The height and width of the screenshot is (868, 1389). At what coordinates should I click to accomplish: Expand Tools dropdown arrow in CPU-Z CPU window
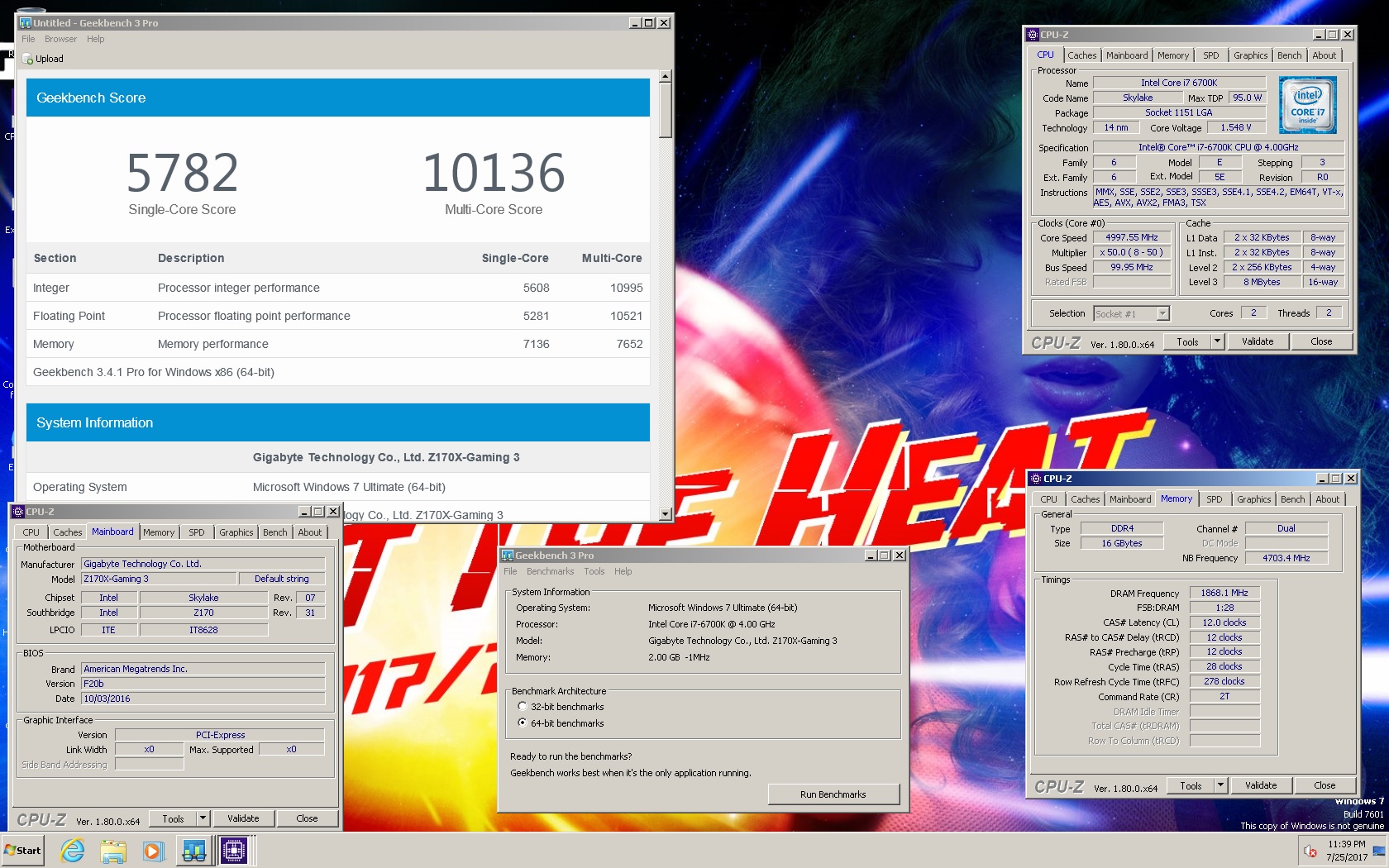click(x=1217, y=341)
